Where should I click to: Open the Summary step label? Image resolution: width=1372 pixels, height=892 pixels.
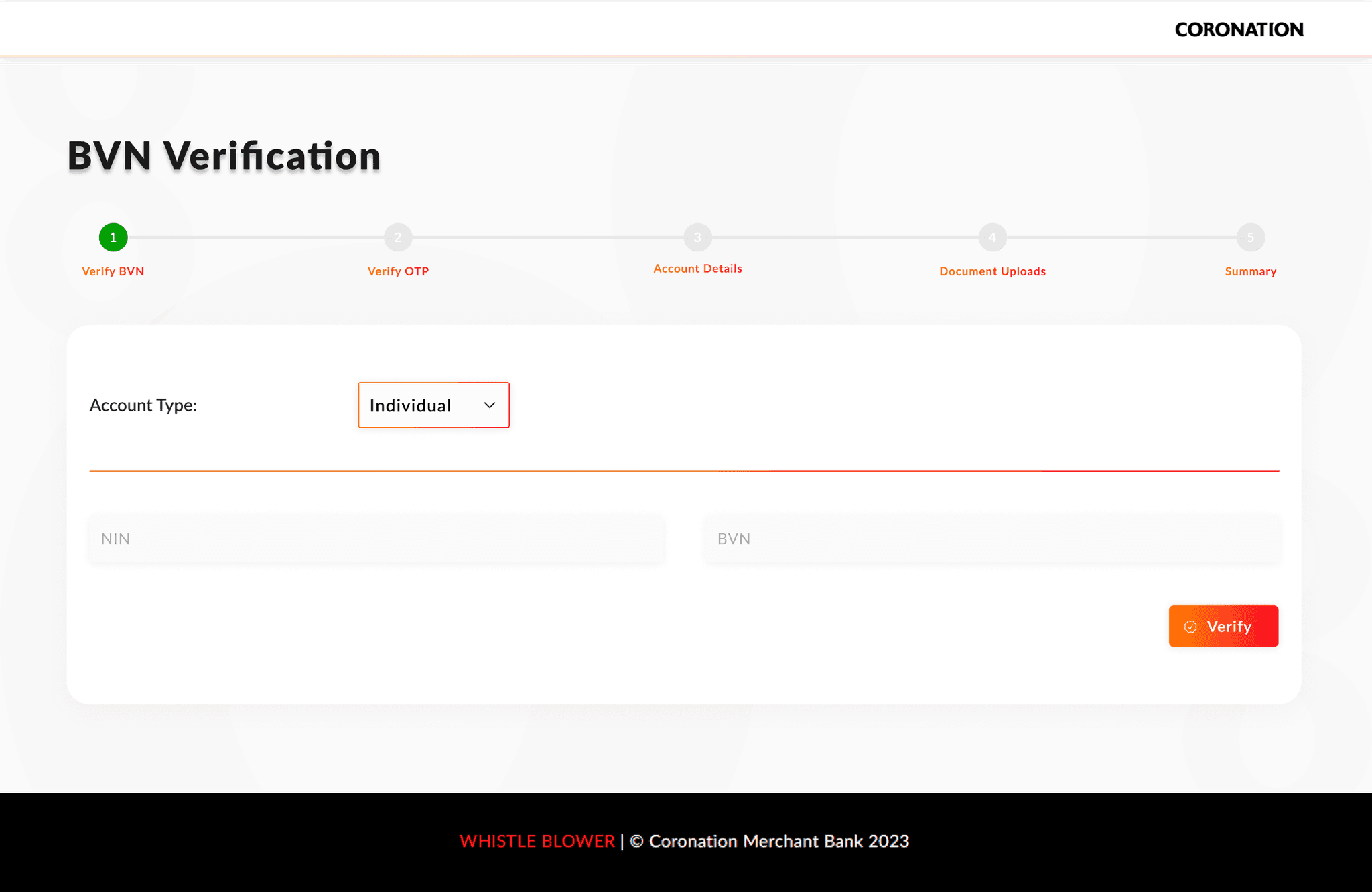click(x=1250, y=271)
